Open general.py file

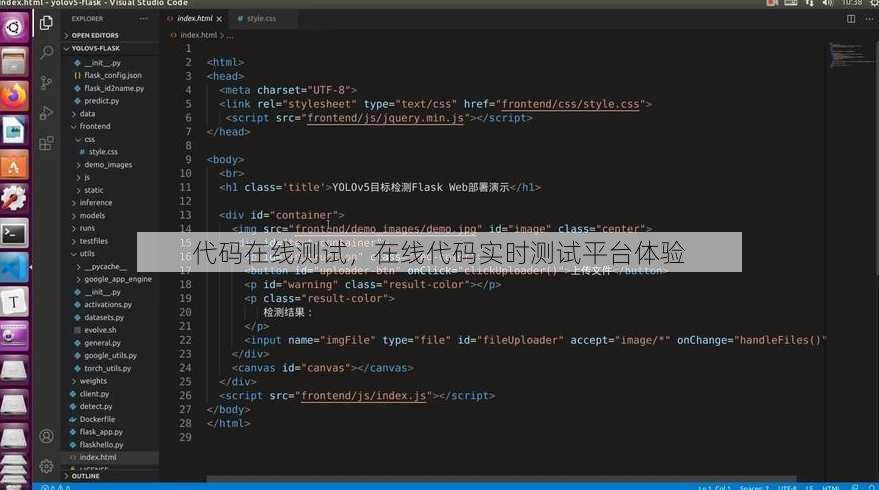pyautogui.click(x=102, y=343)
